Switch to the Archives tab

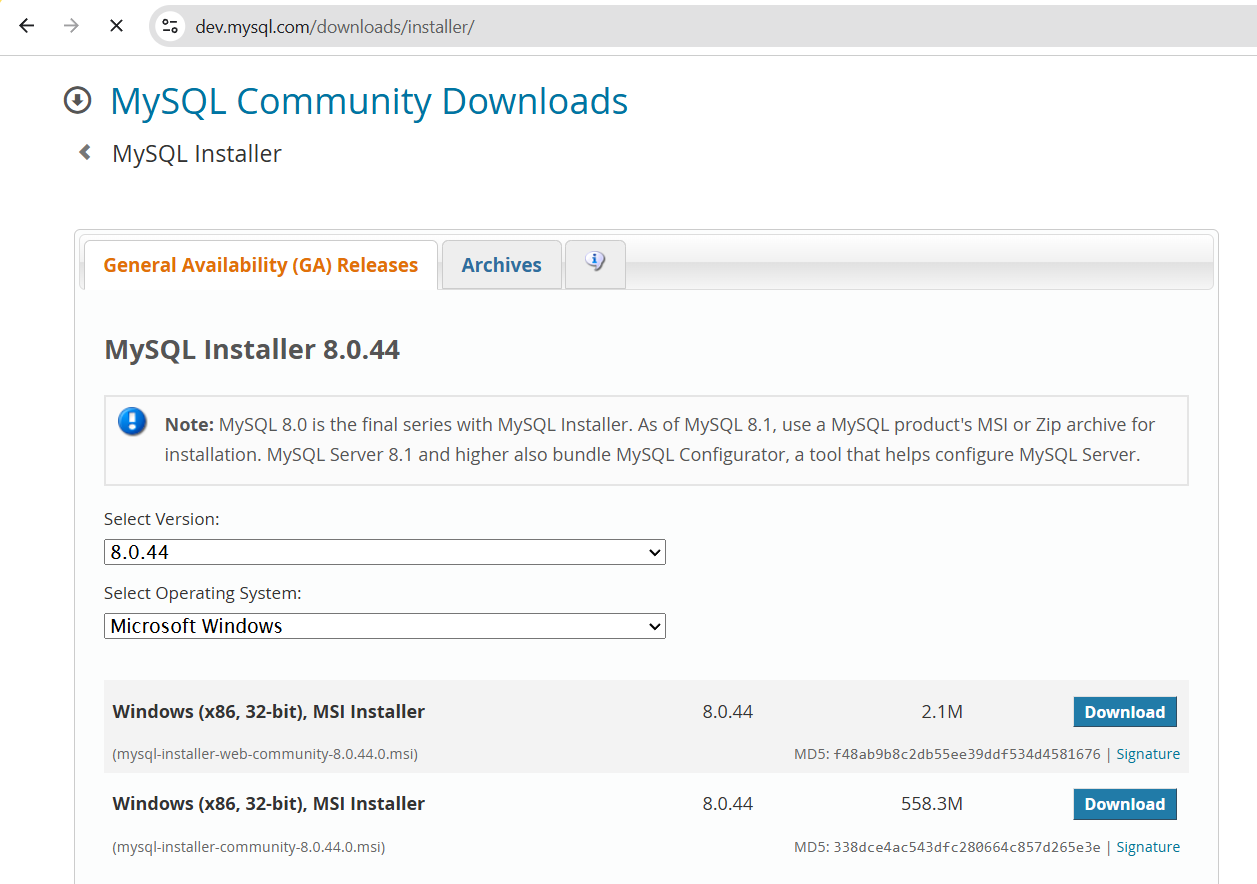(x=501, y=264)
